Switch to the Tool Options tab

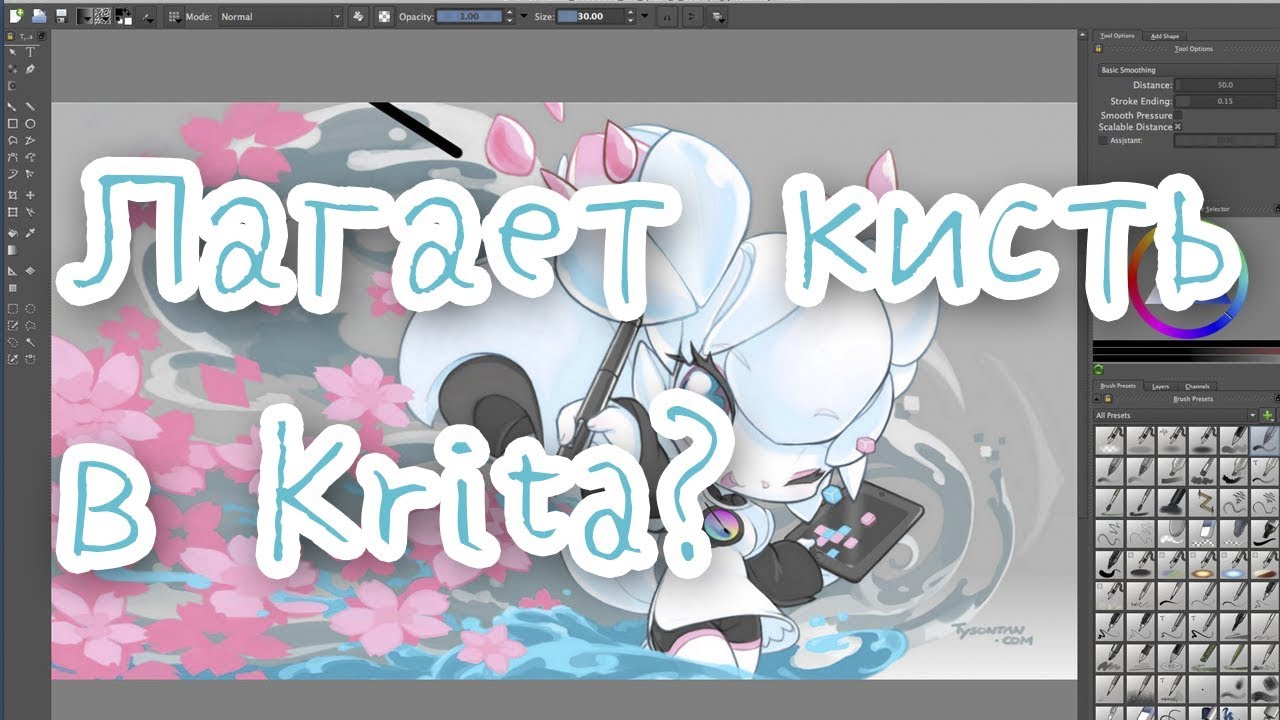[1117, 36]
